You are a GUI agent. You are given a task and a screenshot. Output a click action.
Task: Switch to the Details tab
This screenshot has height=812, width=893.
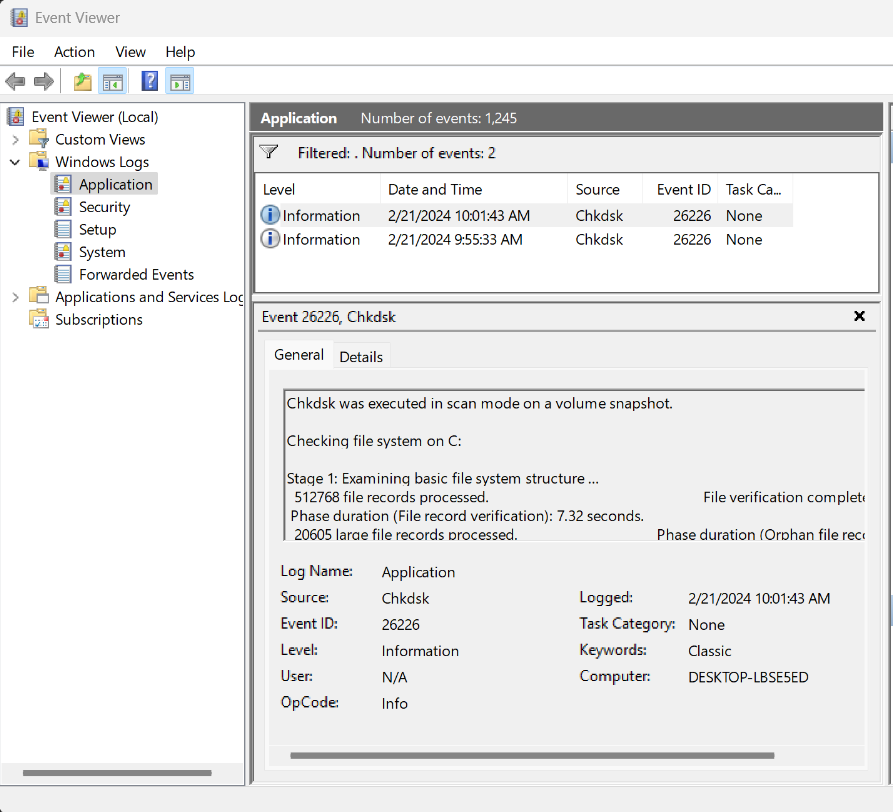pos(361,356)
